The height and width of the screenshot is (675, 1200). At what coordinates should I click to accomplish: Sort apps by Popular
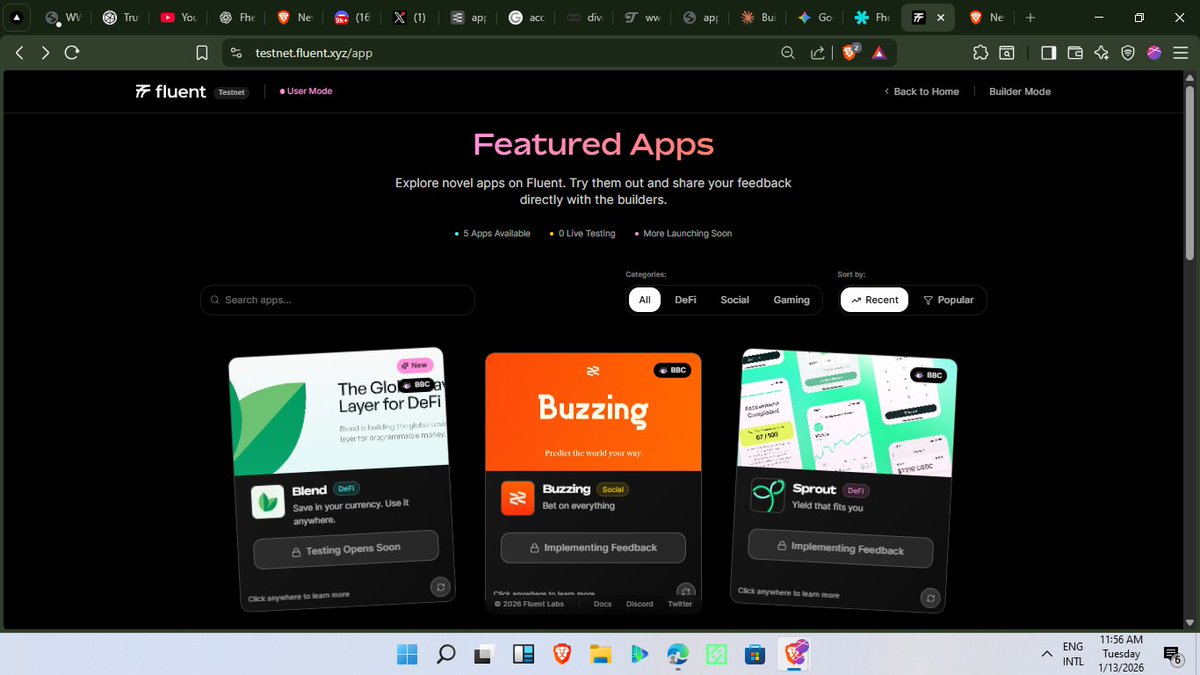tap(948, 300)
